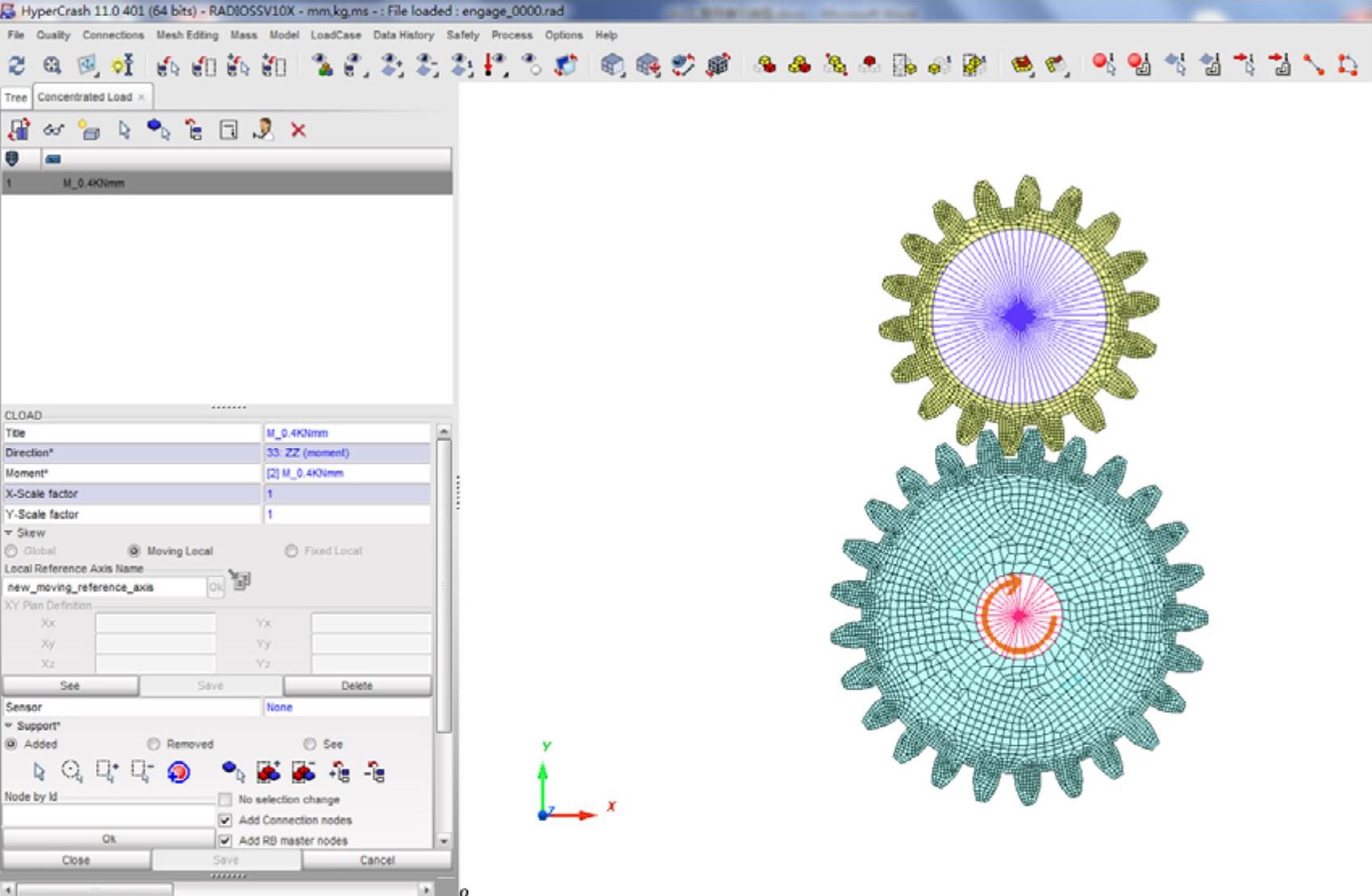
Task: Click the box-select add nodes icon
Action: point(106,772)
